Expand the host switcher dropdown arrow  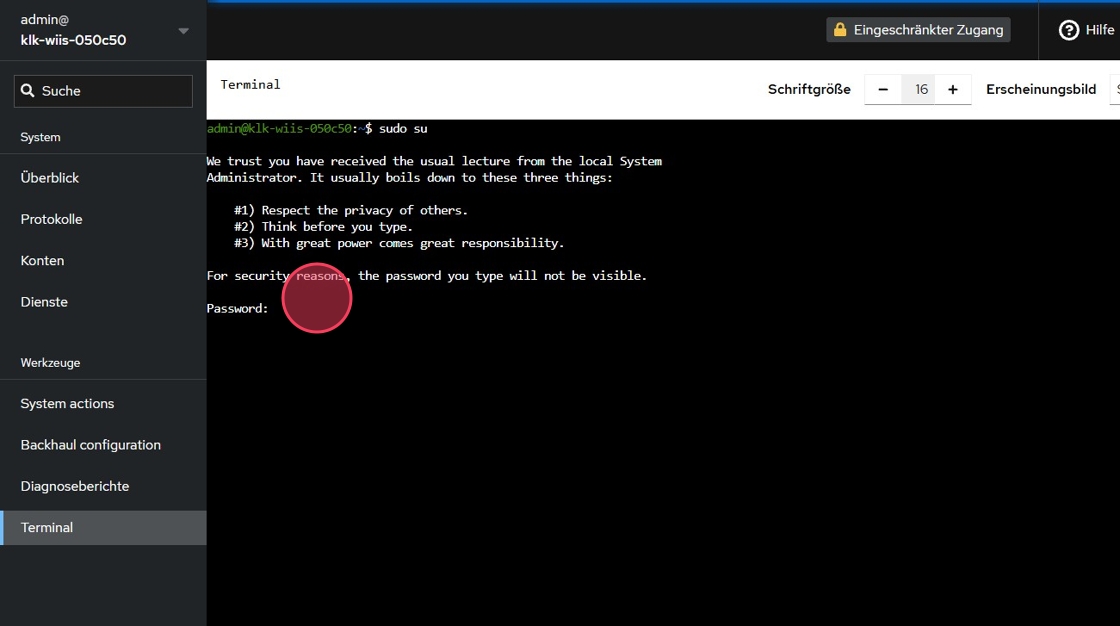coord(183,31)
